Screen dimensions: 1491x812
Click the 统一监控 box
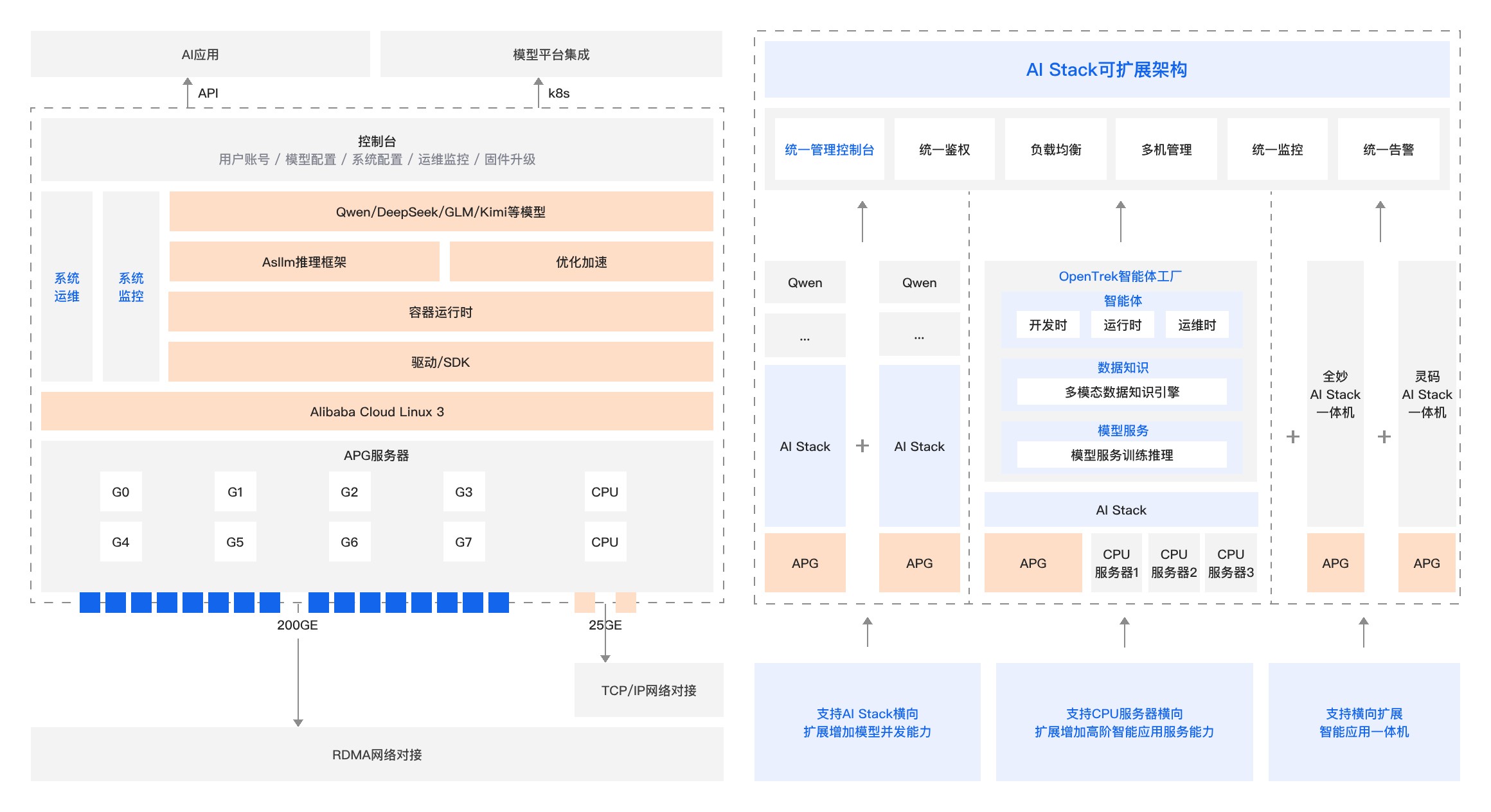[x=1278, y=149]
